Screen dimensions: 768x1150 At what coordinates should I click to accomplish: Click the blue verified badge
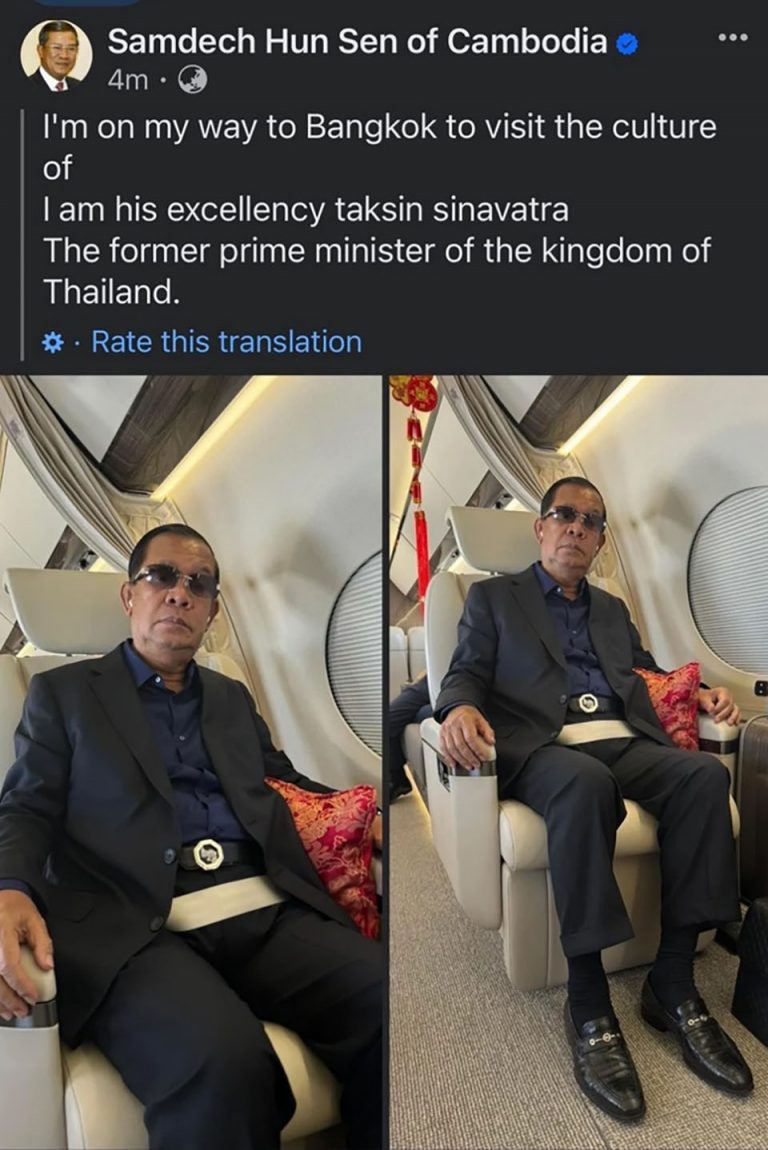click(626, 45)
